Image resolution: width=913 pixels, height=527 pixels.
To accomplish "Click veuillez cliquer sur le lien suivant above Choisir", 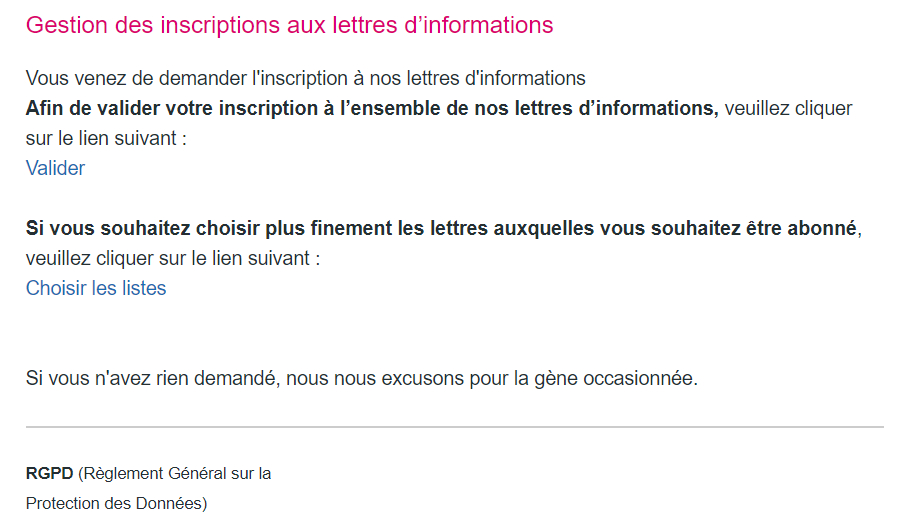I will [x=173, y=258].
